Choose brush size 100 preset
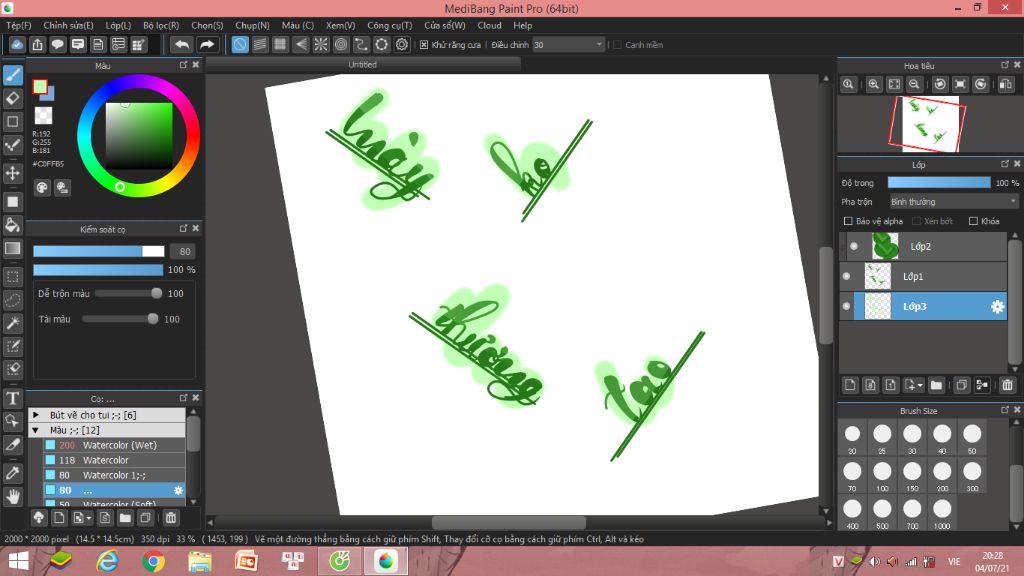The image size is (1024, 576). [881, 466]
